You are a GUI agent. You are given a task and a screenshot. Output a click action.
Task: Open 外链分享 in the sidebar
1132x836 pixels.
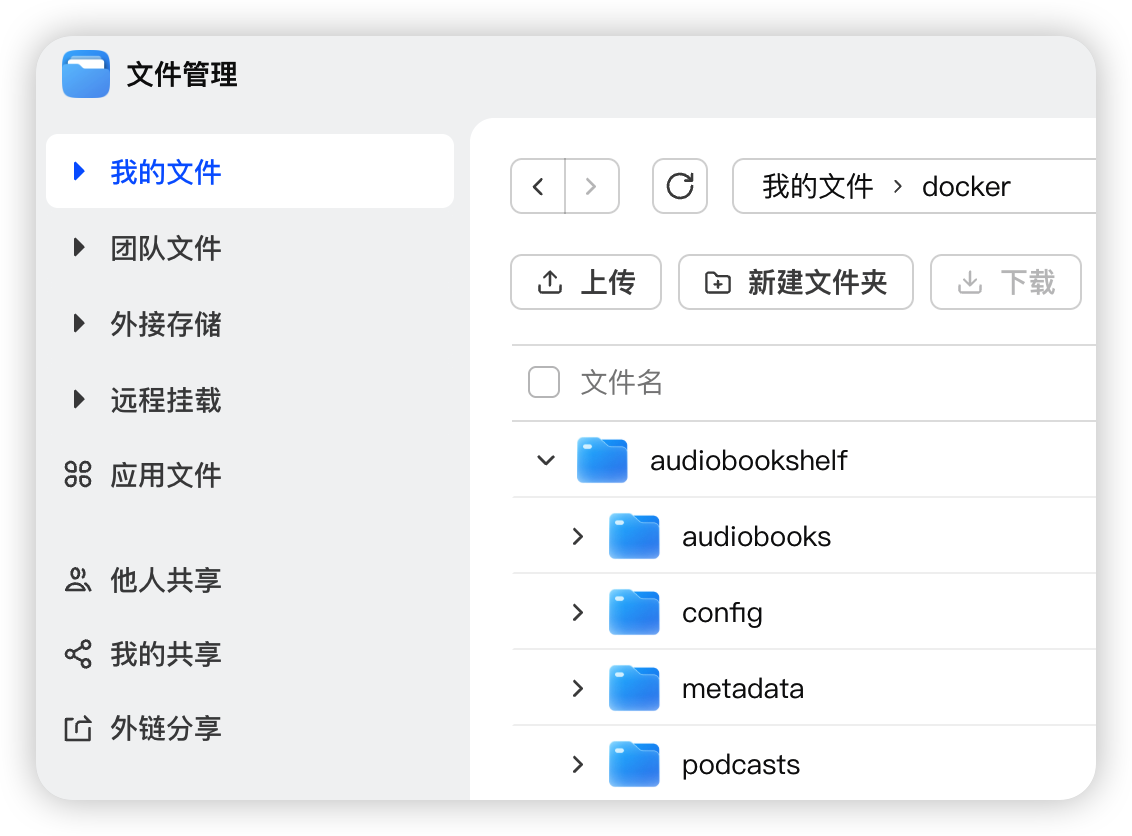pyautogui.click(x=165, y=729)
